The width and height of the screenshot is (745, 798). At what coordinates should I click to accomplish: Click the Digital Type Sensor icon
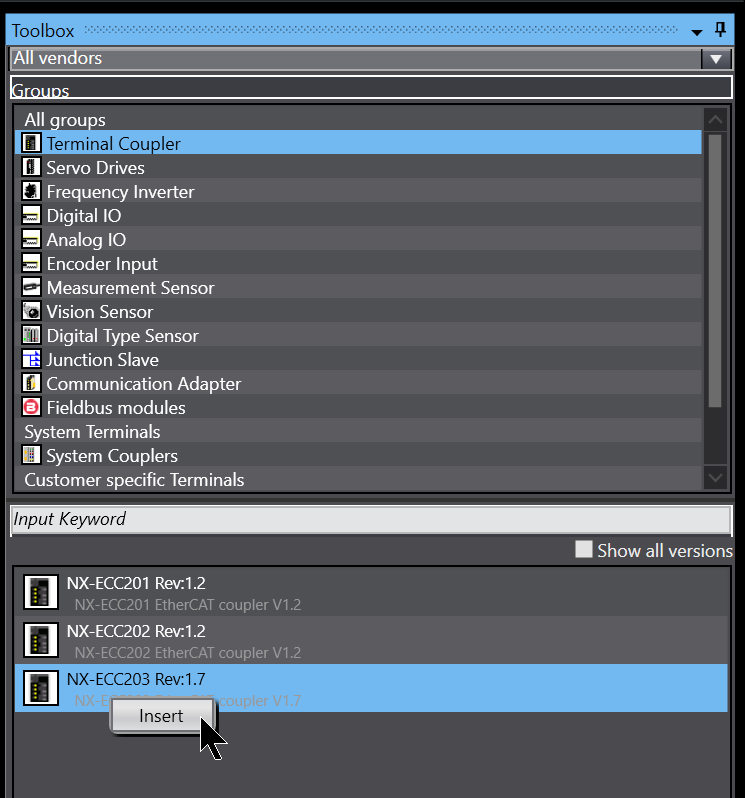pyautogui.click(x=31, y=335)
